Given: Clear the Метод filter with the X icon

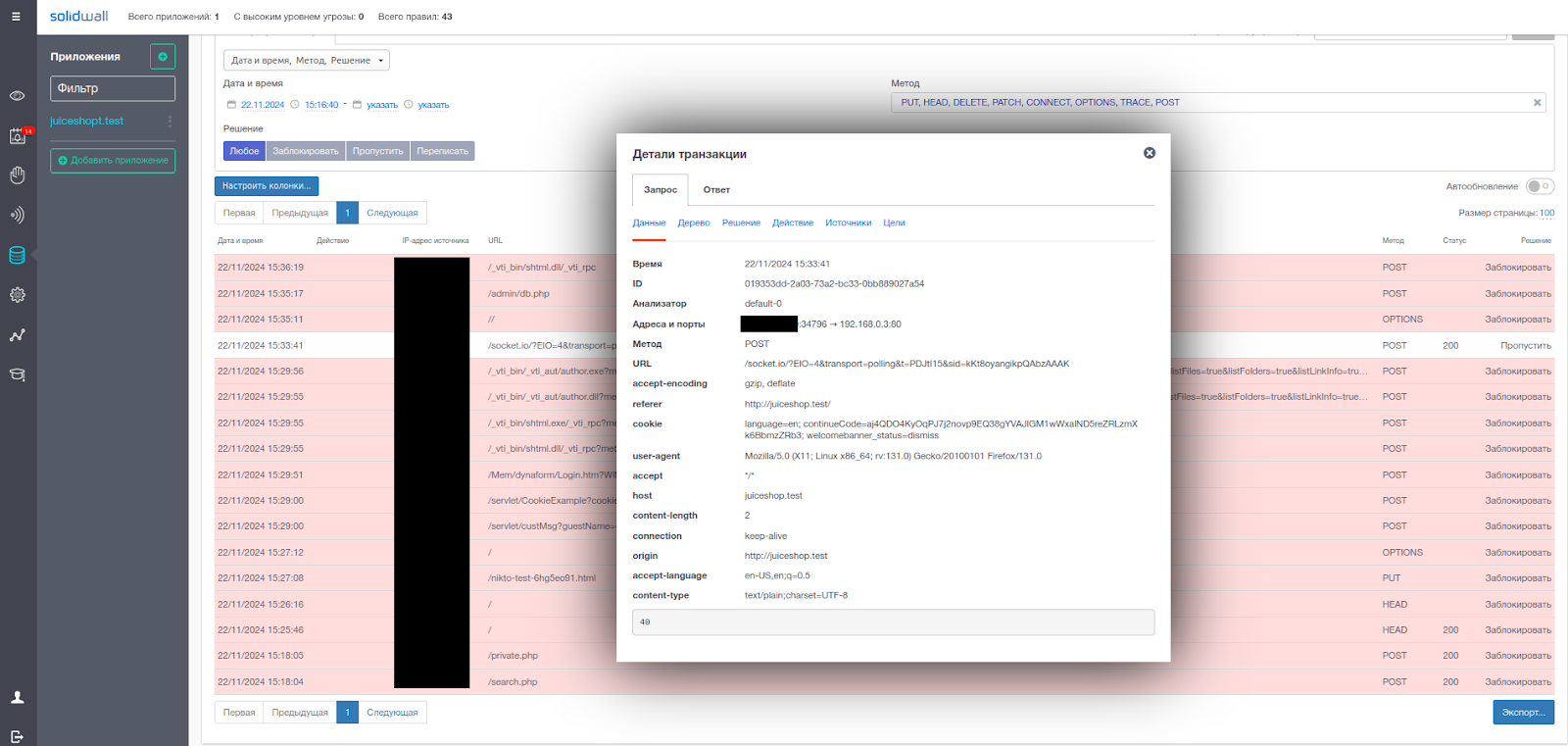Looking at the screenshot, I should pyautogui.click(x=1538, y=102).
